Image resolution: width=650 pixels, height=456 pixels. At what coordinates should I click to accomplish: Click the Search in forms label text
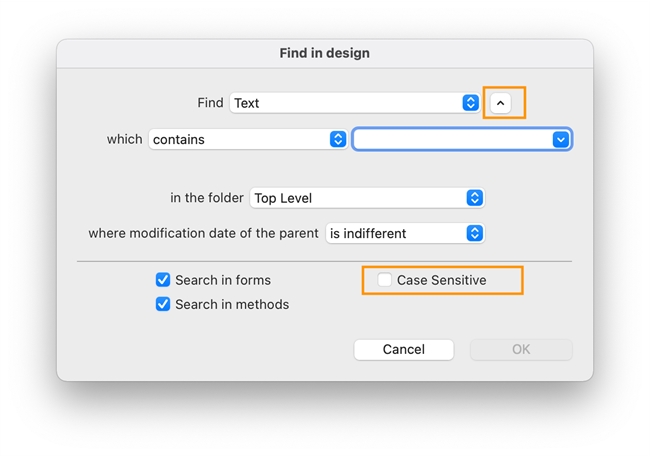point(223,280)
